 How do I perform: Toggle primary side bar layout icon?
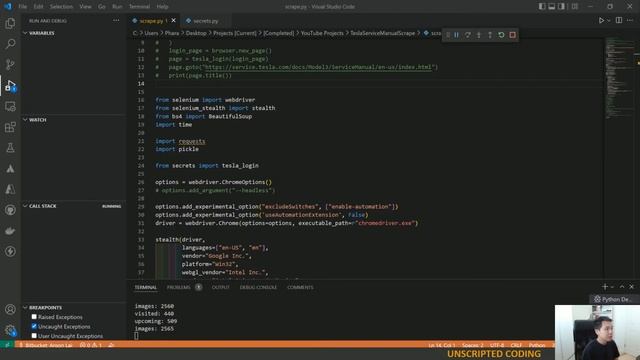point(542,7)
